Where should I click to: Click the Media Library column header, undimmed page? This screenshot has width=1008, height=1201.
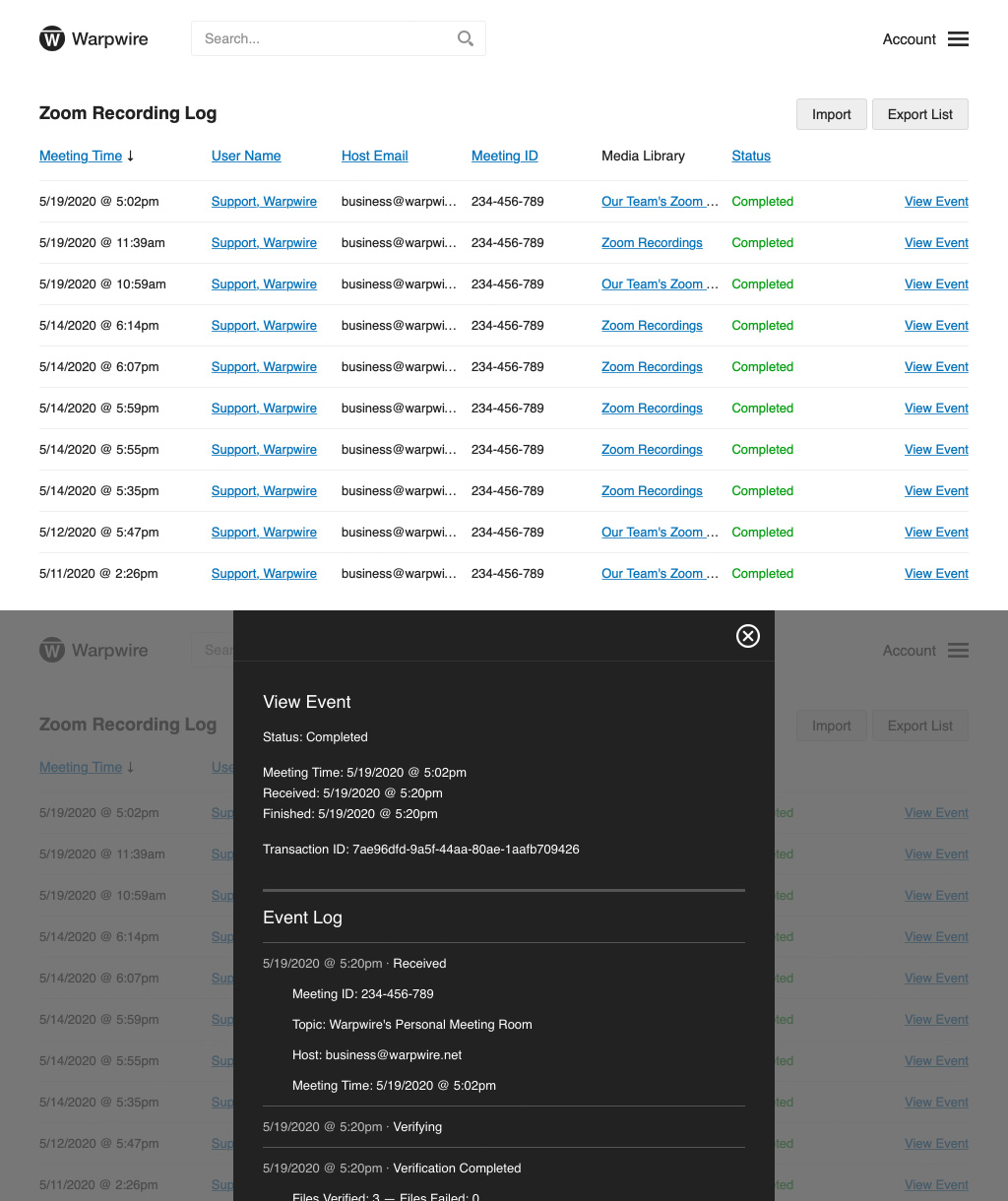(643, 156)
